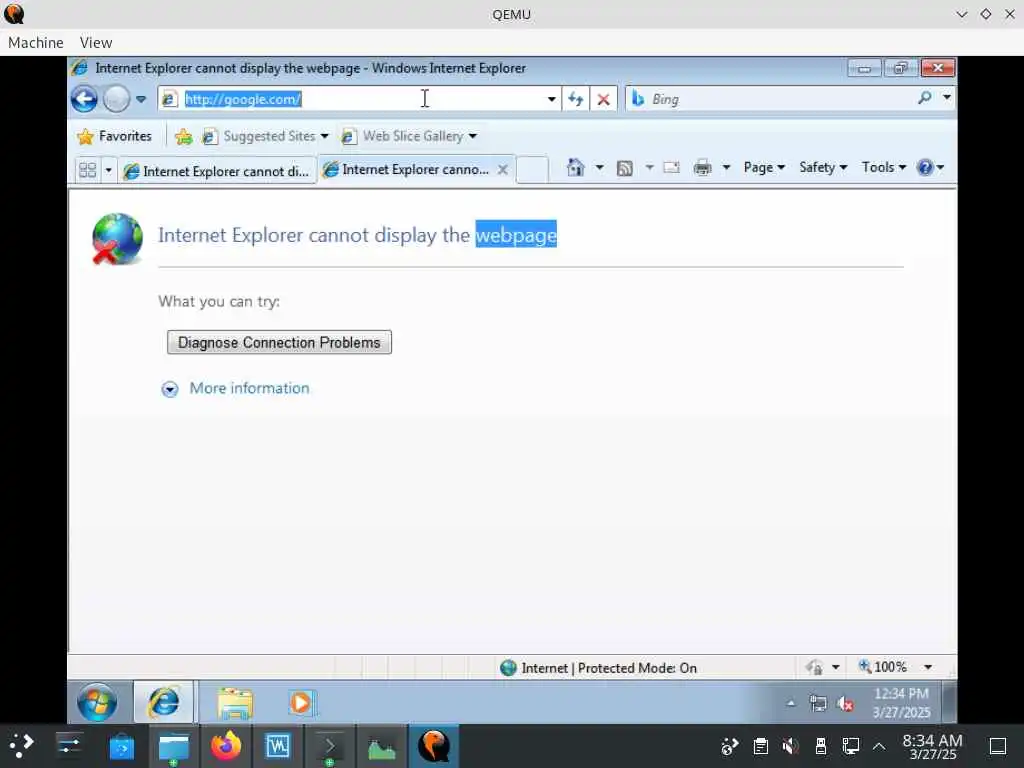Open a new blank tab
Screen dimensions: 1024x768
click(532, 170)
